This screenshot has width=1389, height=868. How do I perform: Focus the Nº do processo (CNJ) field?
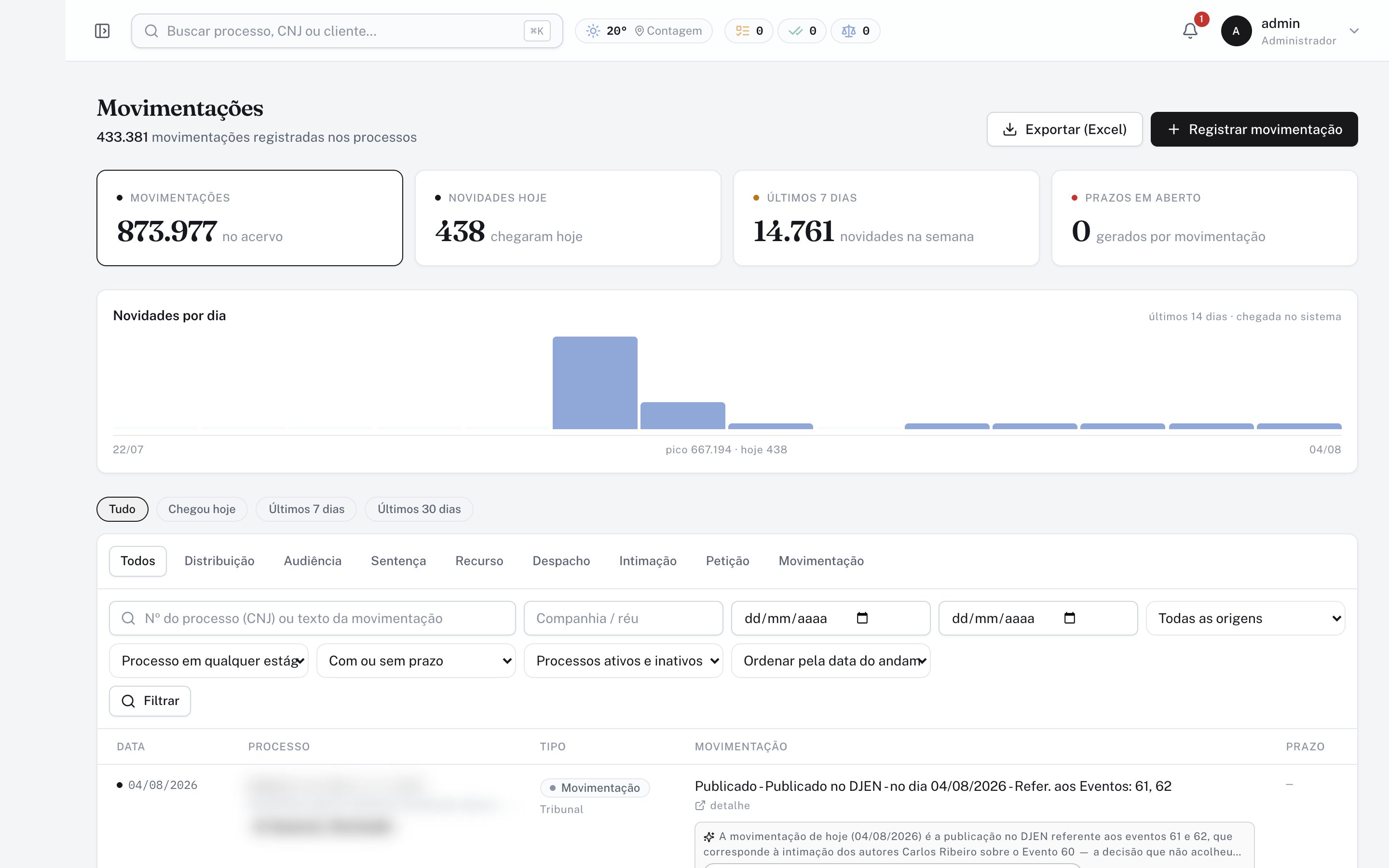(x=312, y=618)
